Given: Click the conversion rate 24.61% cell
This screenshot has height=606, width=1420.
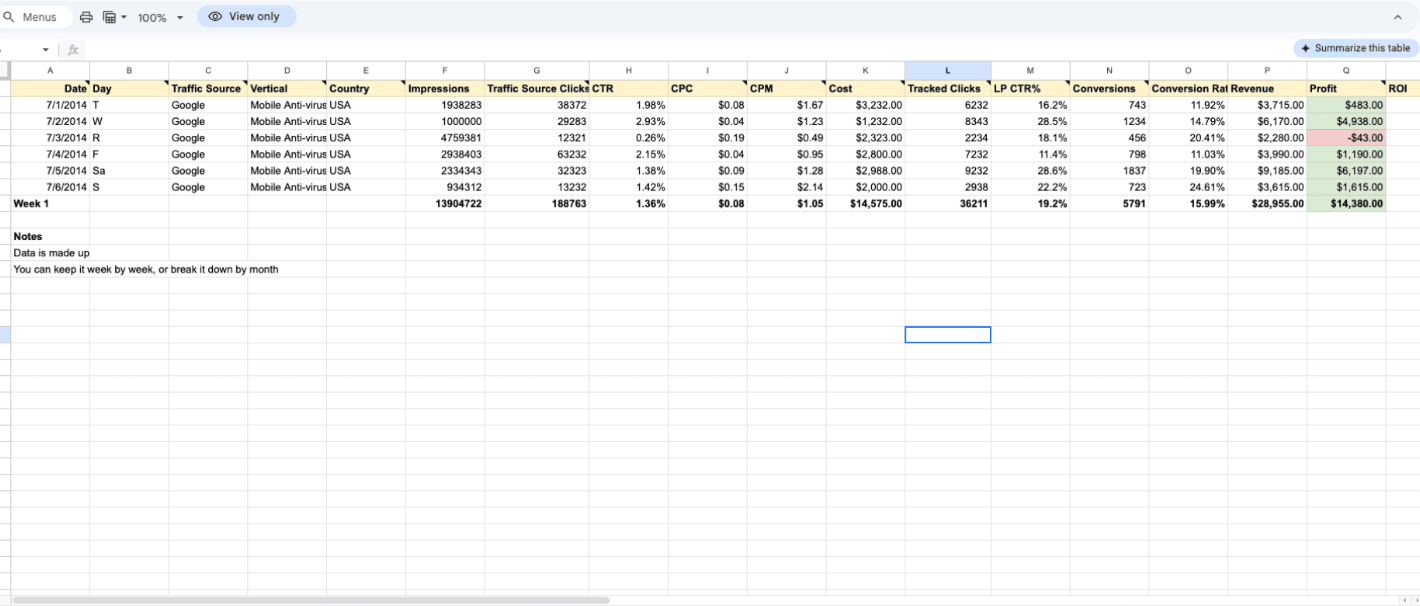Looking at the screenshot, I should point(1188,187).
